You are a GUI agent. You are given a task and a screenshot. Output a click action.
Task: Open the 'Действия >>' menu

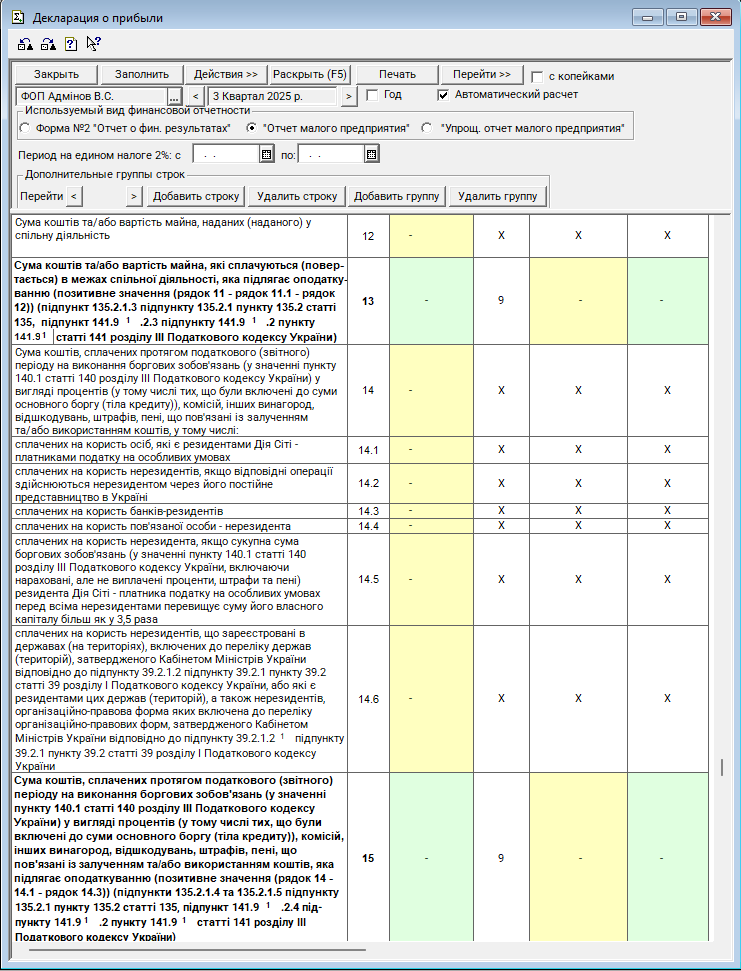click(x=225, y=75)
